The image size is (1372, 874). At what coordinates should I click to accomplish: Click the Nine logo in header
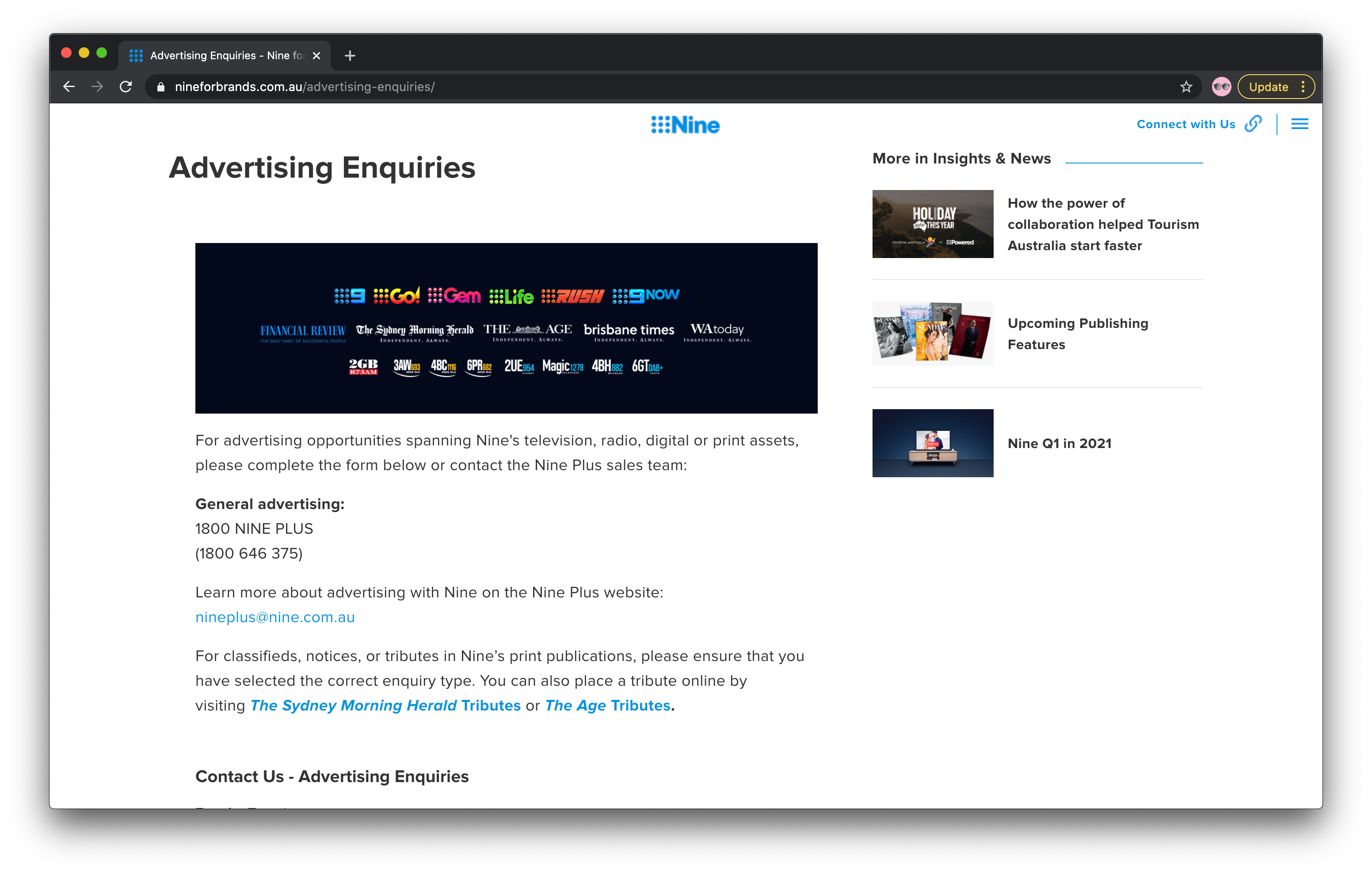(x=686, y=125)
